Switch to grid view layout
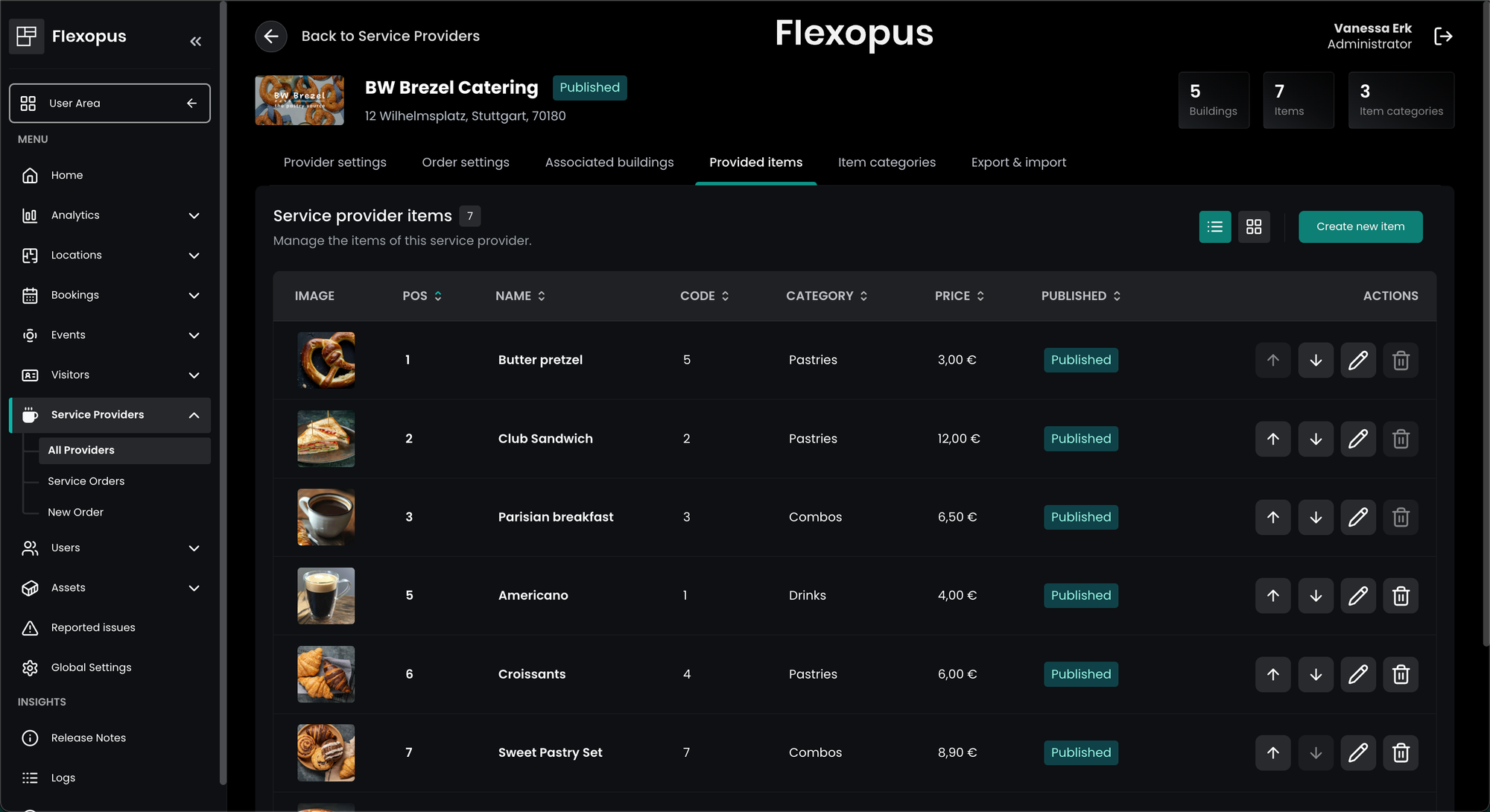Screen dimensions: 1490x812 point(1254,226)
